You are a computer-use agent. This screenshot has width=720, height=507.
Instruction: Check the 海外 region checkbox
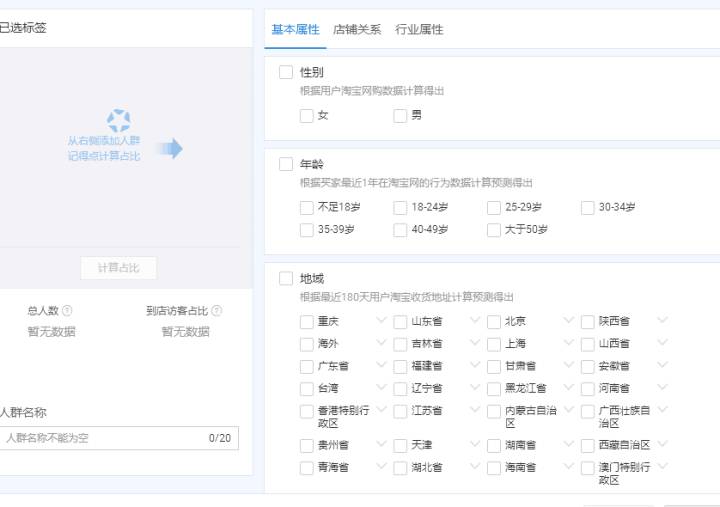tap(307, 344)
